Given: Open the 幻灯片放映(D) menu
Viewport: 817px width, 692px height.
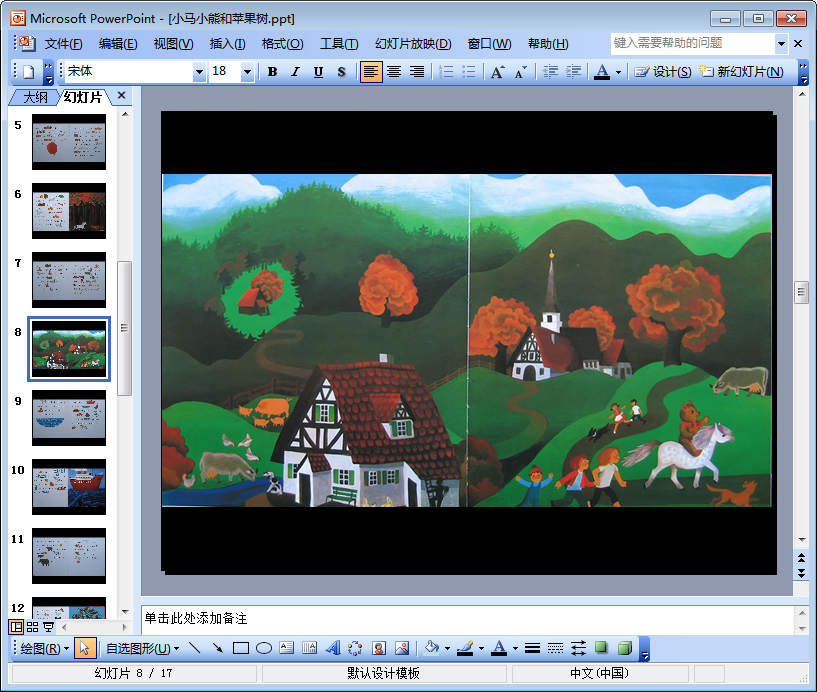Looking at the screenshot, I should click(413, 44).
